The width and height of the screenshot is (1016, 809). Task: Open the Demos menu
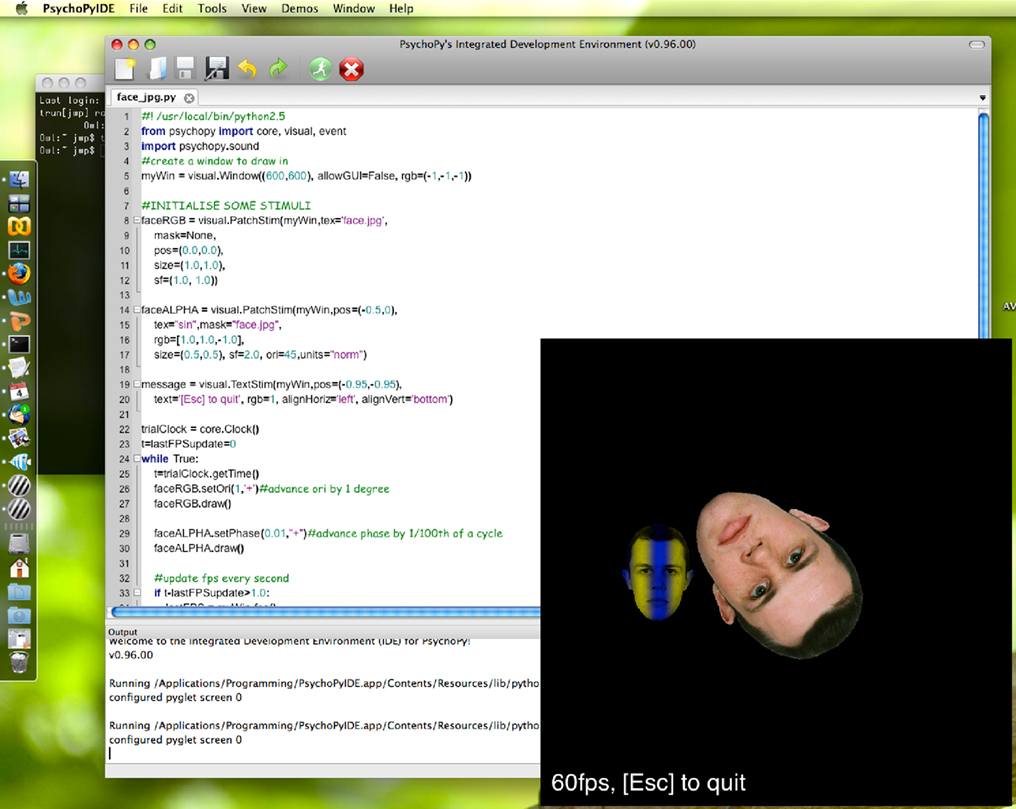pyautogui.click(x=299, y=8)
